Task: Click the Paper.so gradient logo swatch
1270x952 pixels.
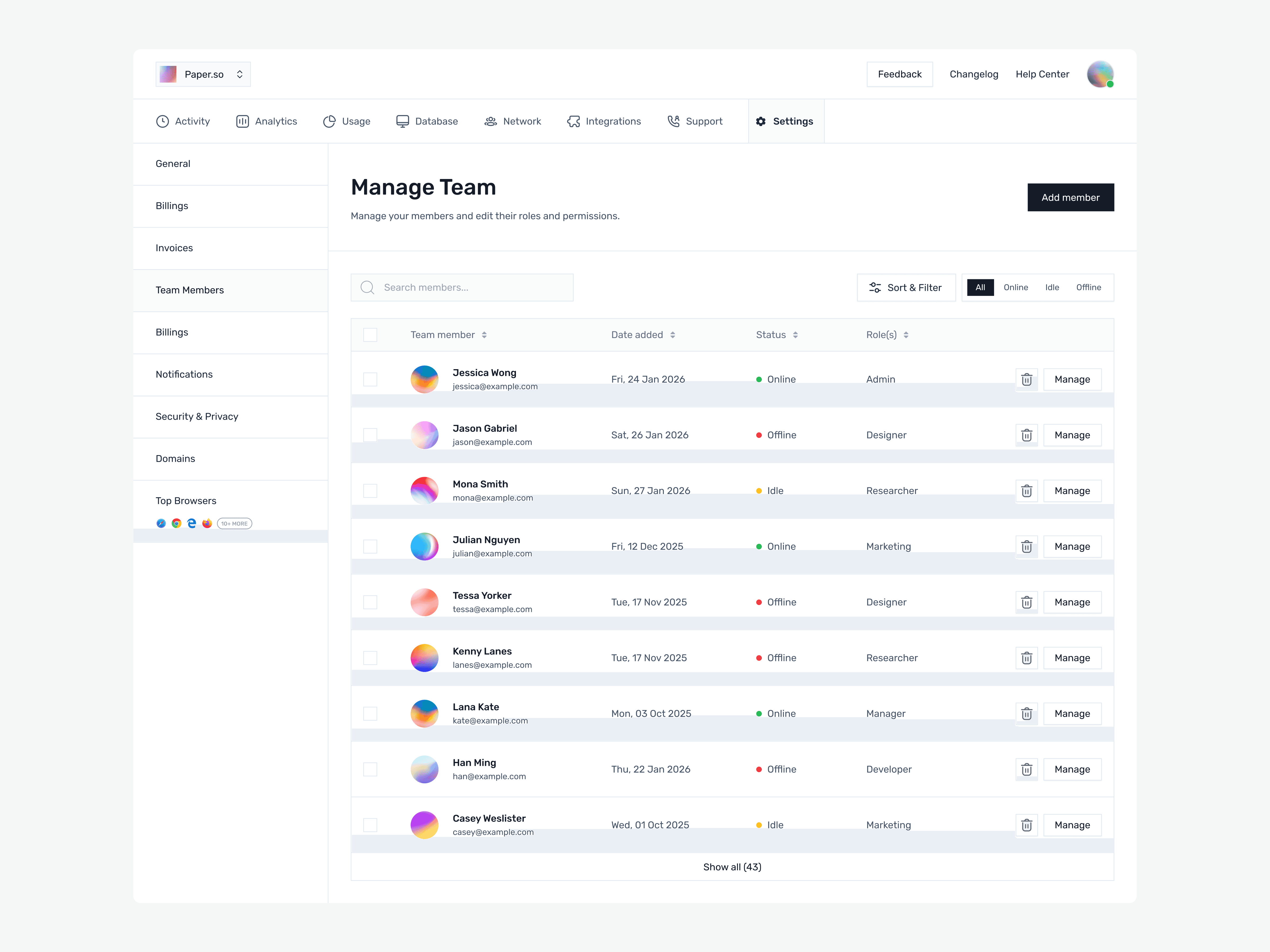Action: [x=168, y=74]
